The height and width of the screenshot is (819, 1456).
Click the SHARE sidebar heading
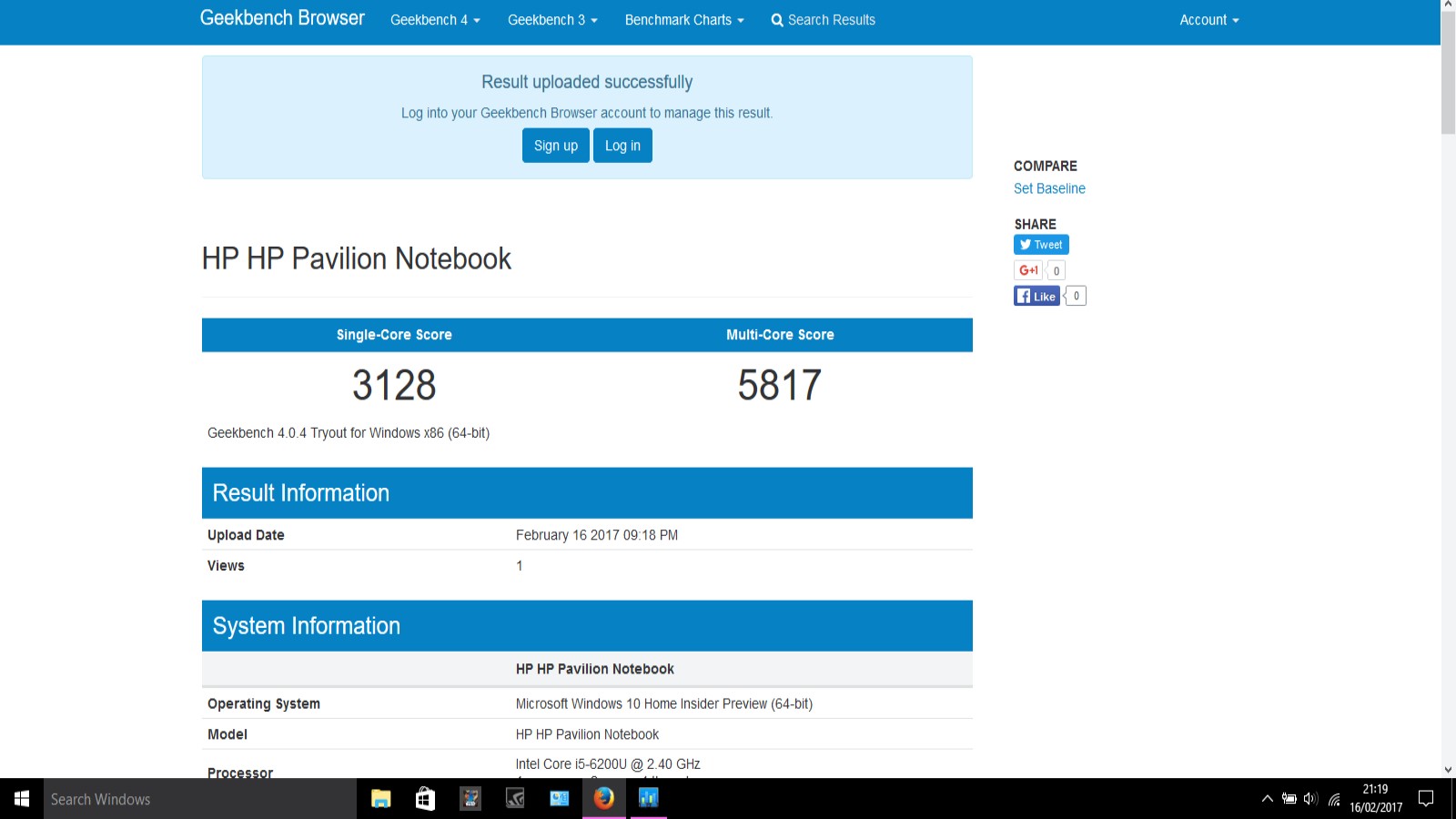coord(1036,224)
